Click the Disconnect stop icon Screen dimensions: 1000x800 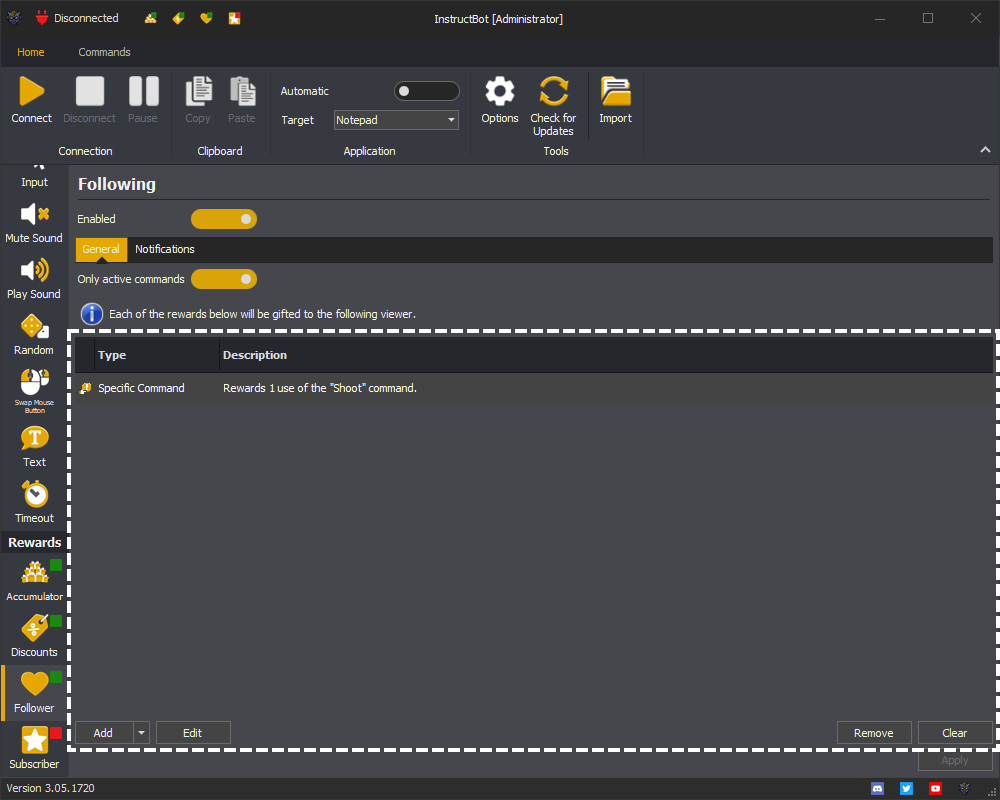pyautogui.click(x=90, y=91)
